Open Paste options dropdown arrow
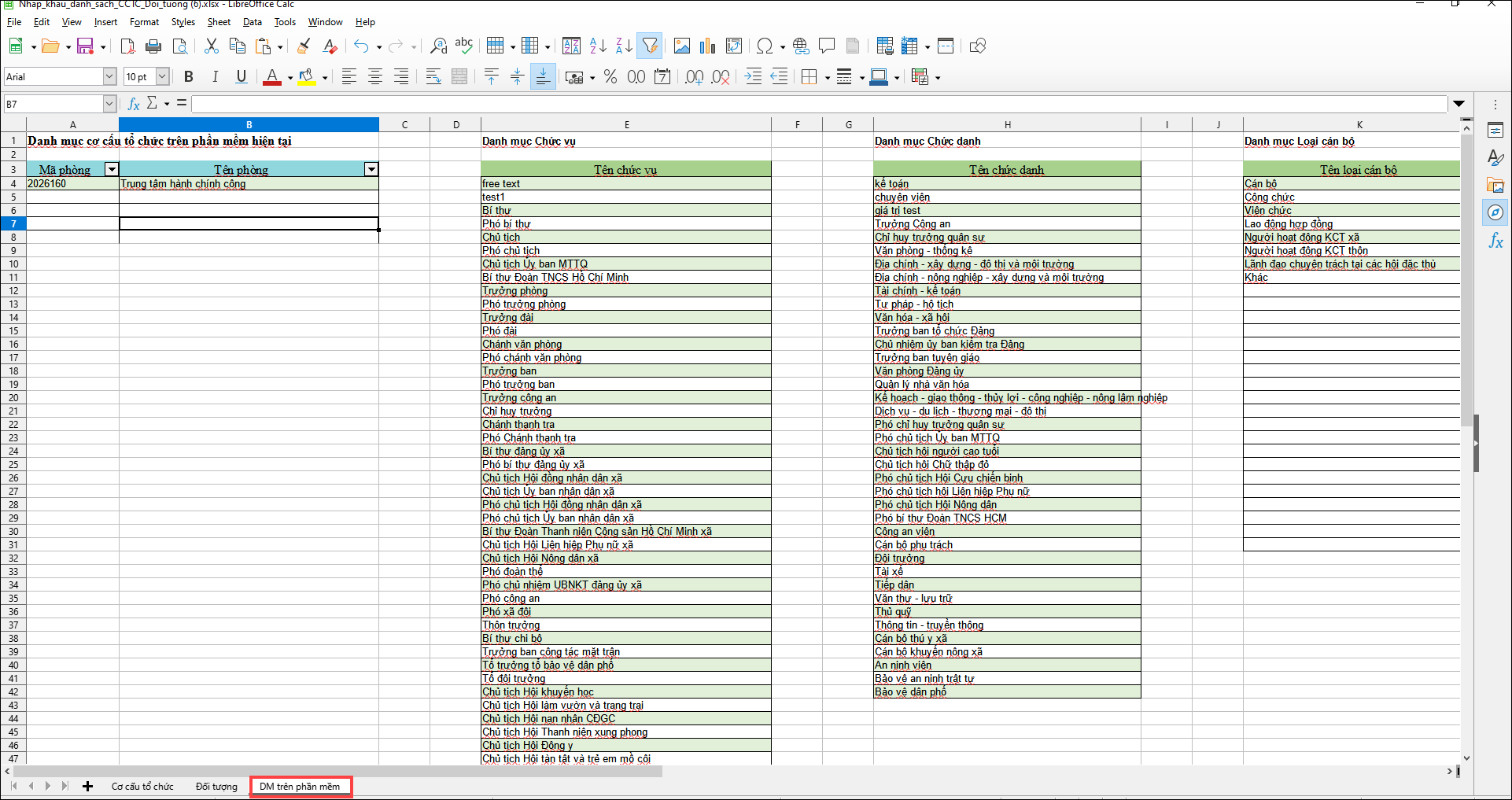The width and height of the screenshot is (1512, 800). click(x=280, y=47)
